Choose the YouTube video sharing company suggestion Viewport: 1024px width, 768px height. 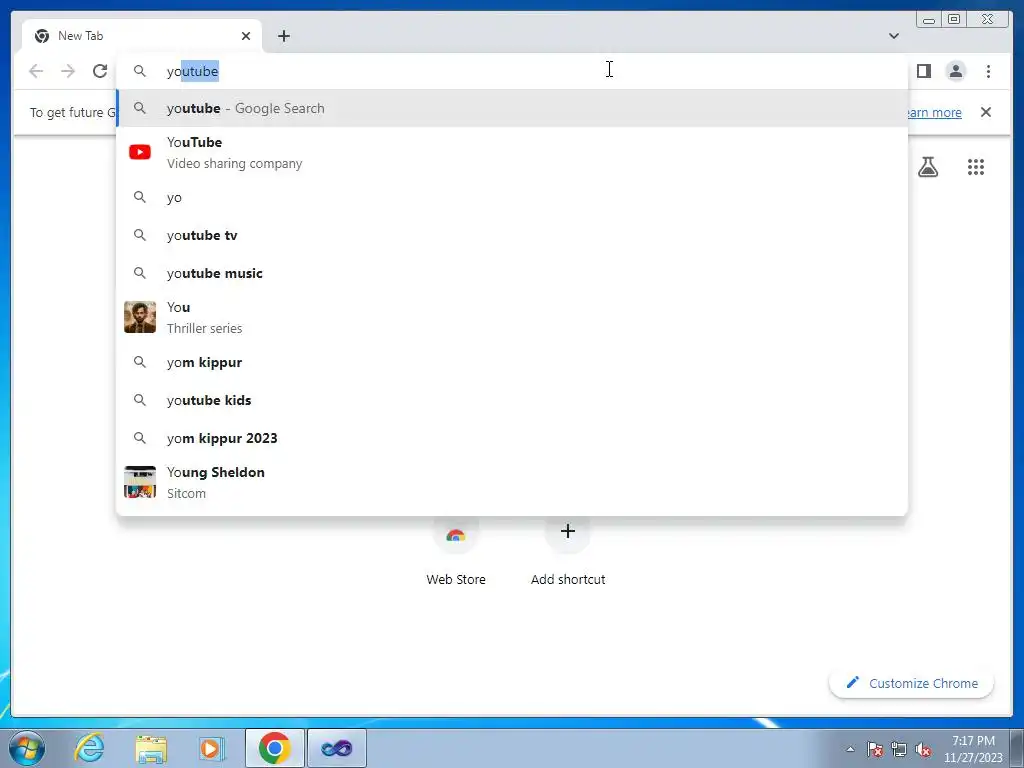click(x=512, y=152)
